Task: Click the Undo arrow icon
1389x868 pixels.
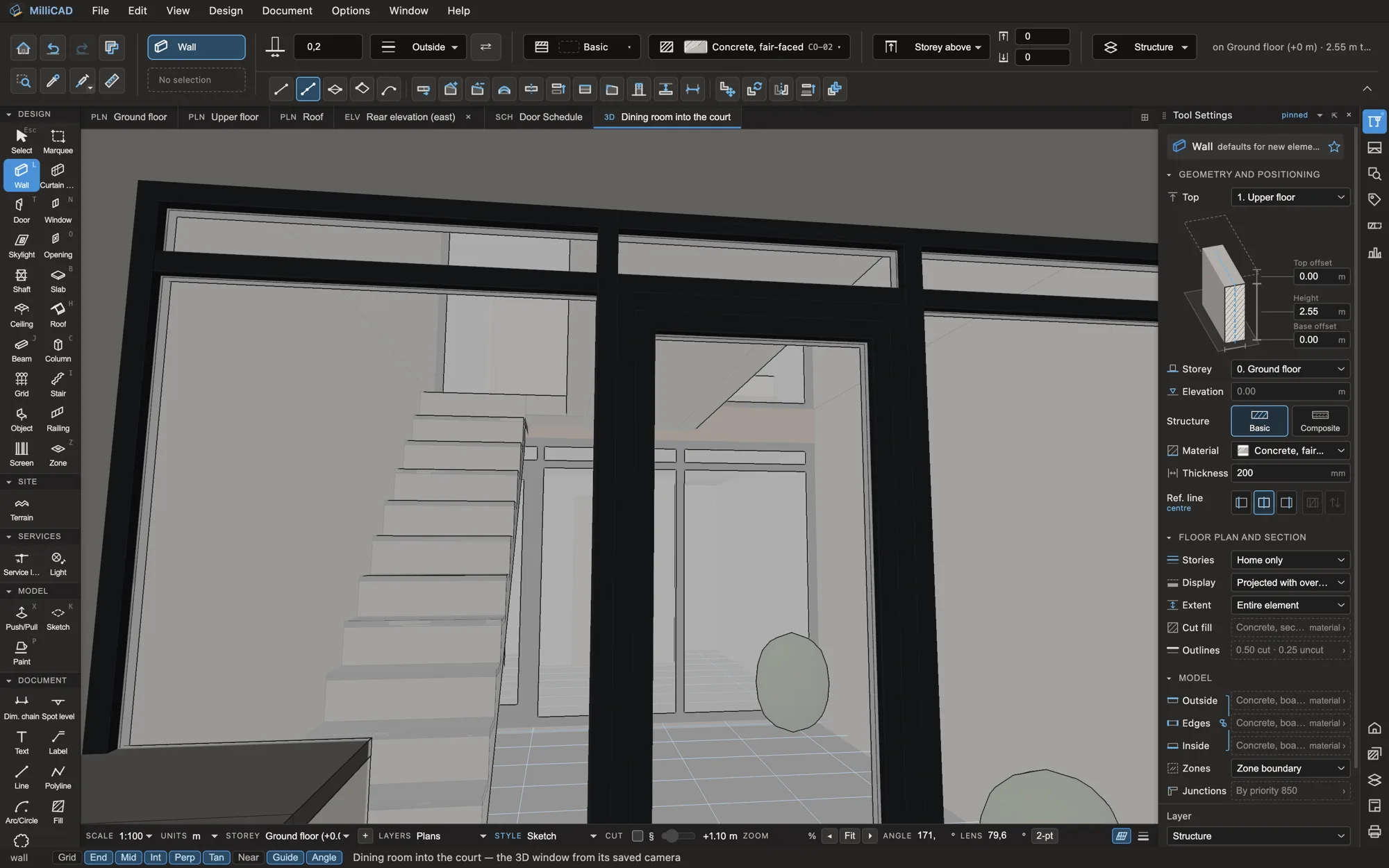Action: [x=53, y=47]
